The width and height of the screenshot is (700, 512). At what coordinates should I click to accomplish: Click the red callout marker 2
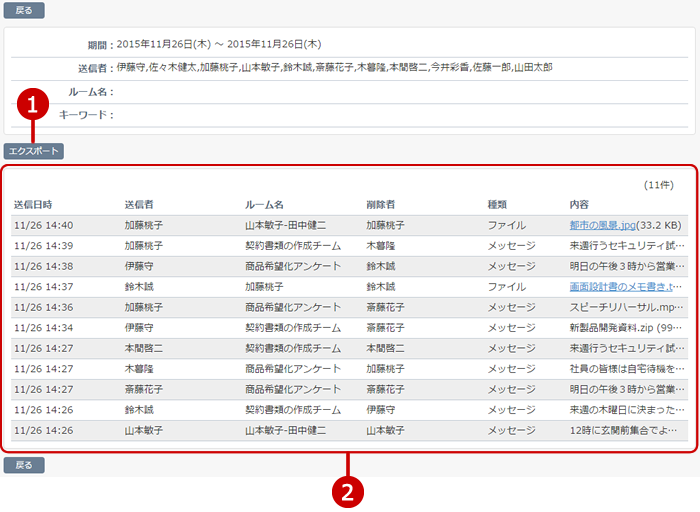(347, 491)
